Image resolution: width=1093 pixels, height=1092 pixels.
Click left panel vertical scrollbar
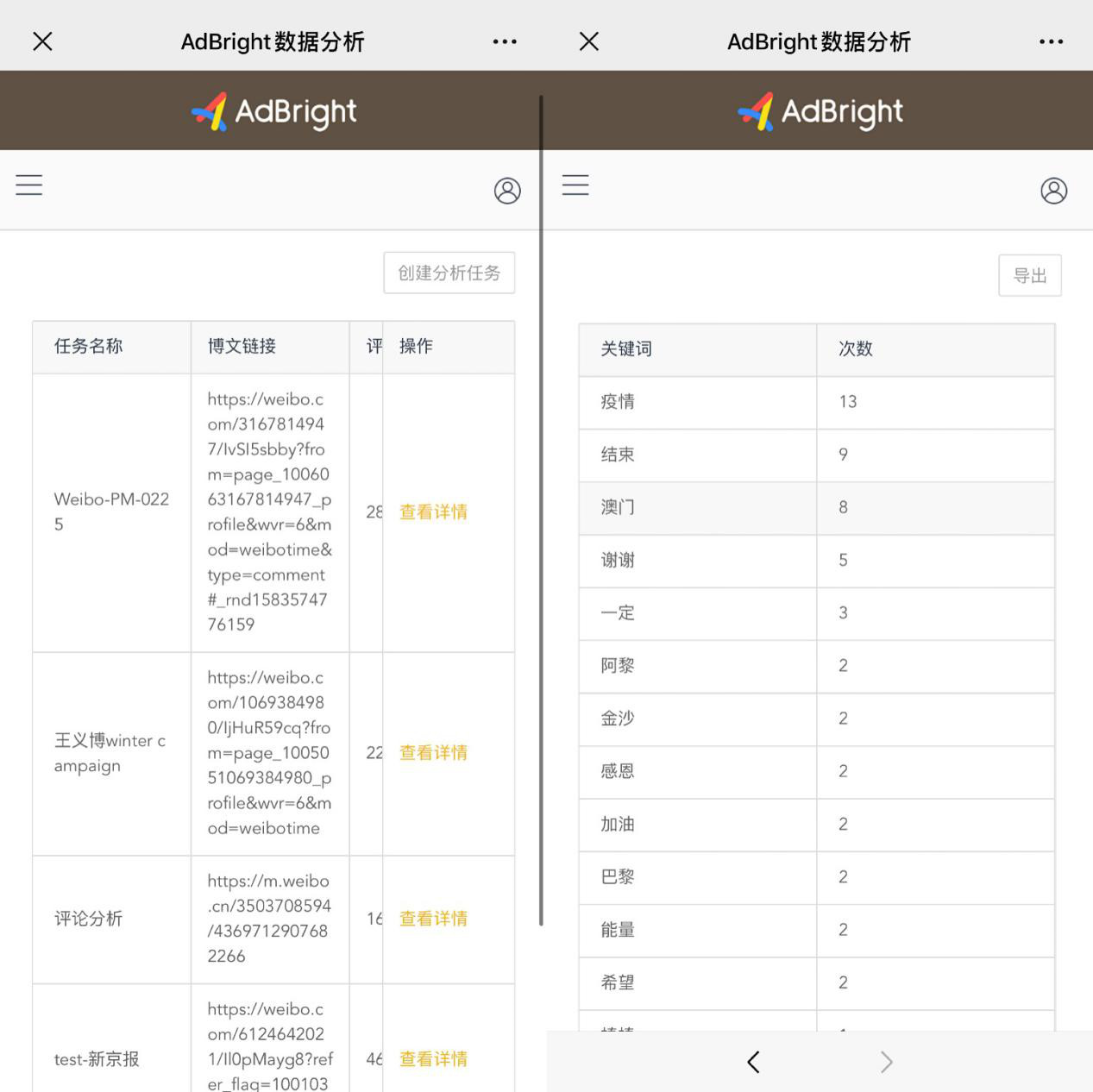coord(541,509)
